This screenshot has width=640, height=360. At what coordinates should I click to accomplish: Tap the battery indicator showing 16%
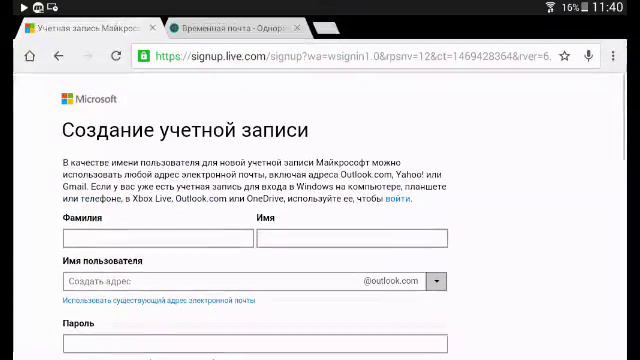pyautogui.click(x=575, y=7)
